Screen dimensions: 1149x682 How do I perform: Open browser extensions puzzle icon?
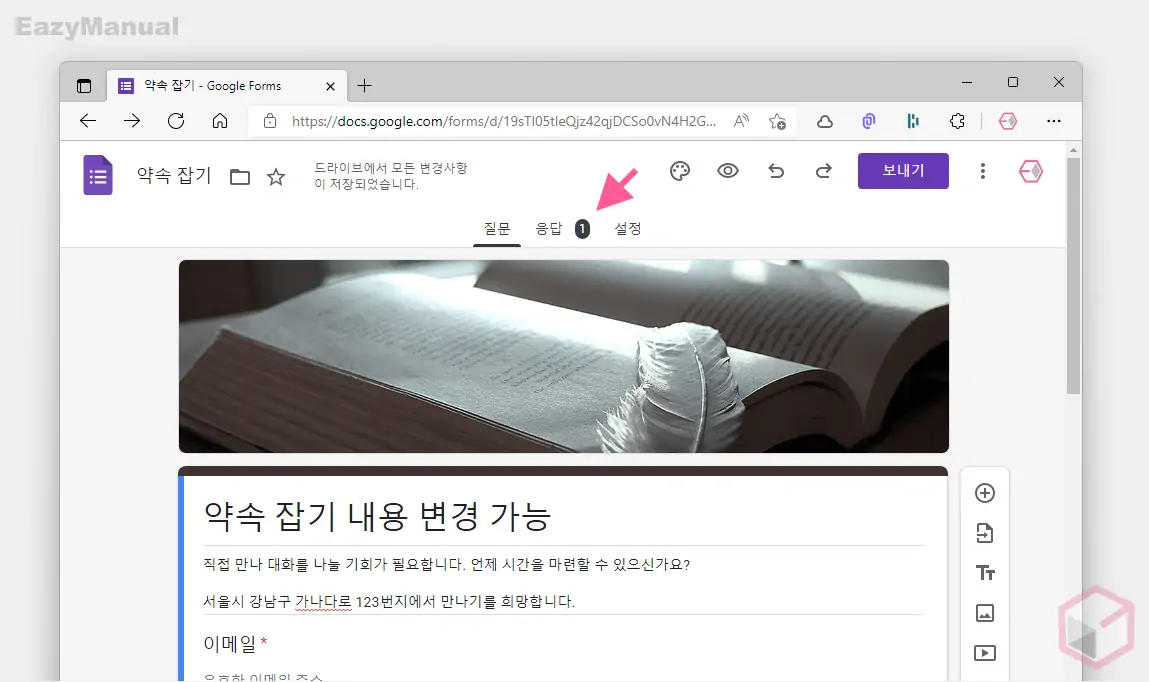click(957, 121)
